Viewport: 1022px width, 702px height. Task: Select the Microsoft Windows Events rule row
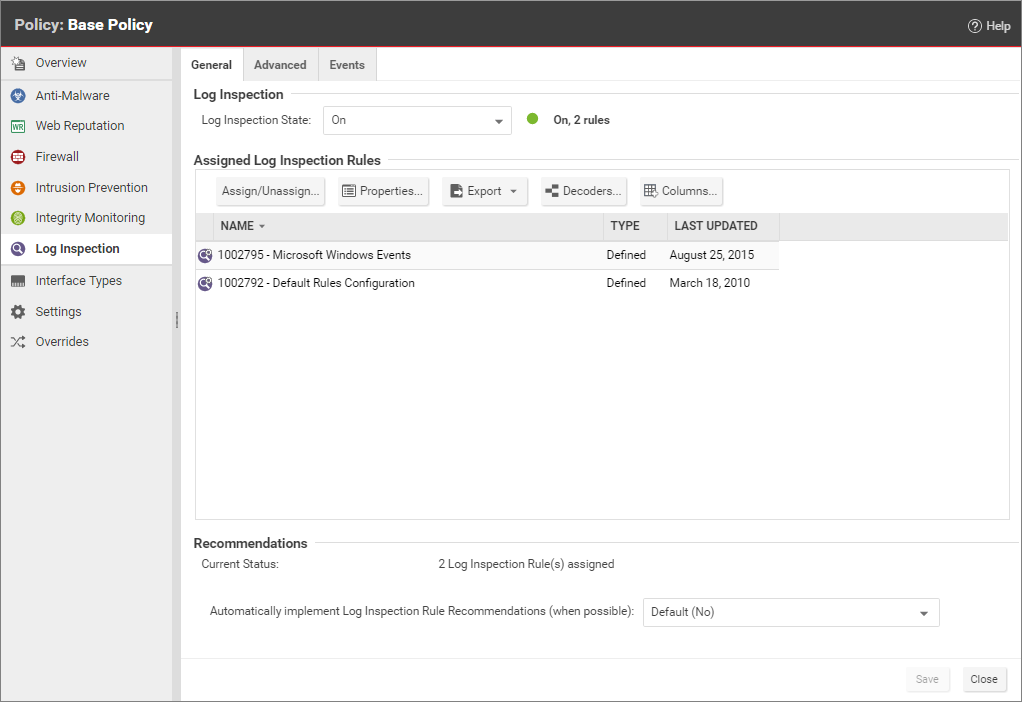tap(314, 255)
